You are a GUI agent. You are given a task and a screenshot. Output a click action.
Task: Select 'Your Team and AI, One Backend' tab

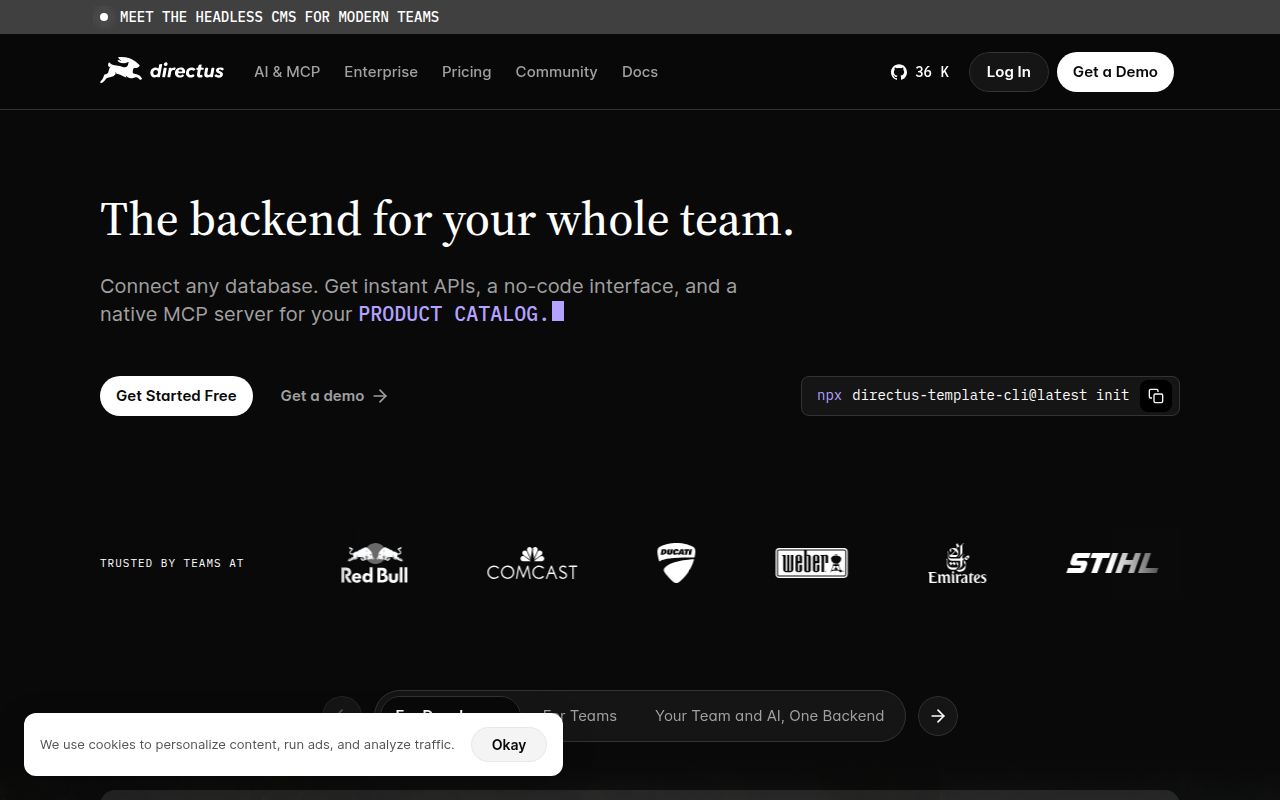[769, 716]
